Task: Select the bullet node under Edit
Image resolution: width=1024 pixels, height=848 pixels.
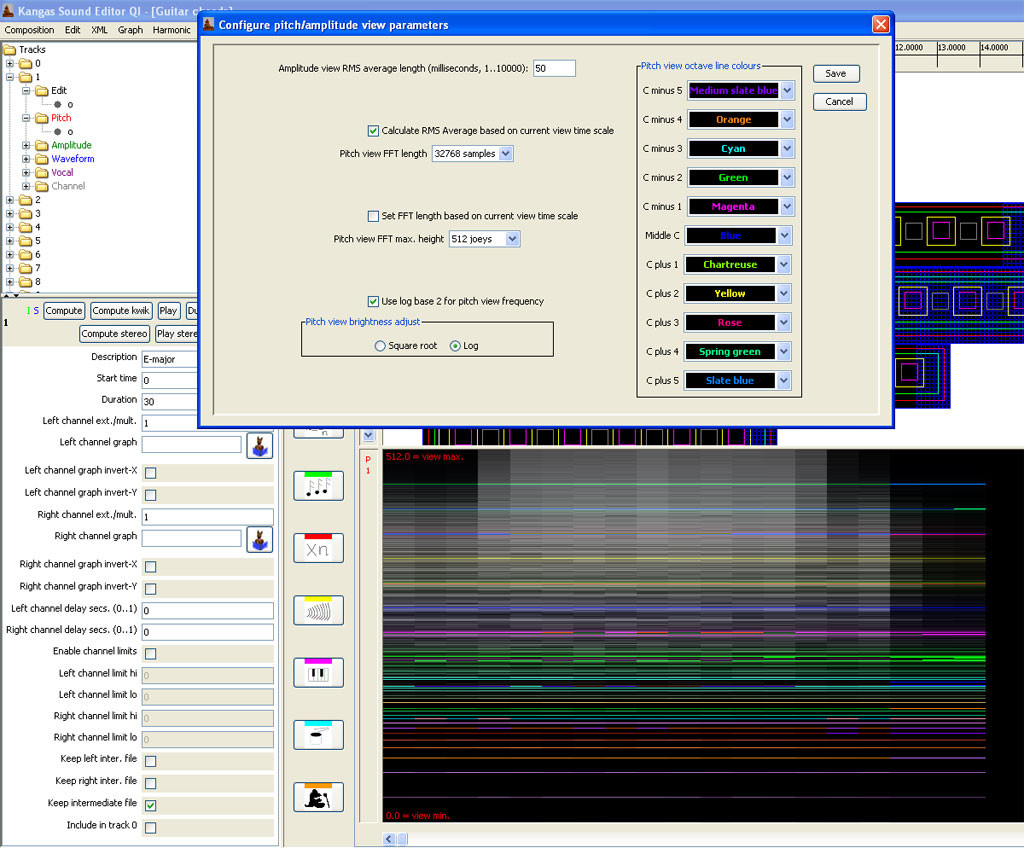Action: click(x=57, y=105)
